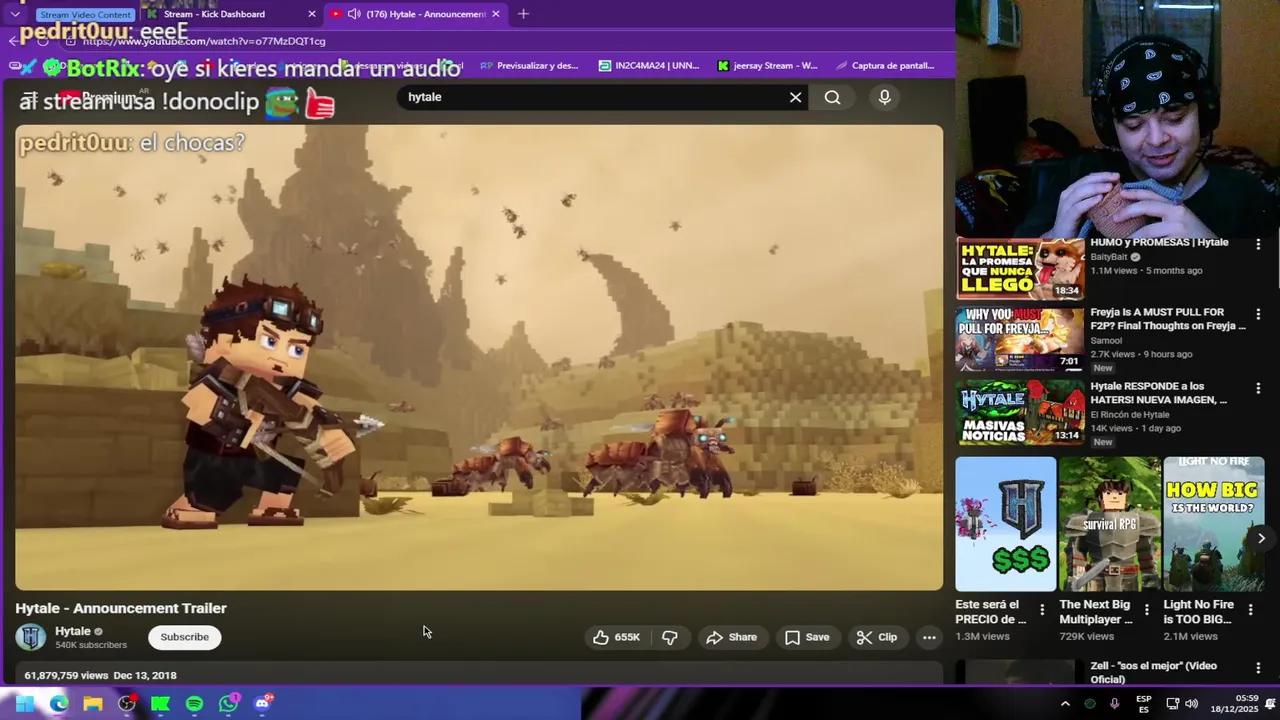Viewport: 1280px width, 720px height.
Task: Click 'Hytale - Announcement Trailer' title
Action: coord(121,608)
